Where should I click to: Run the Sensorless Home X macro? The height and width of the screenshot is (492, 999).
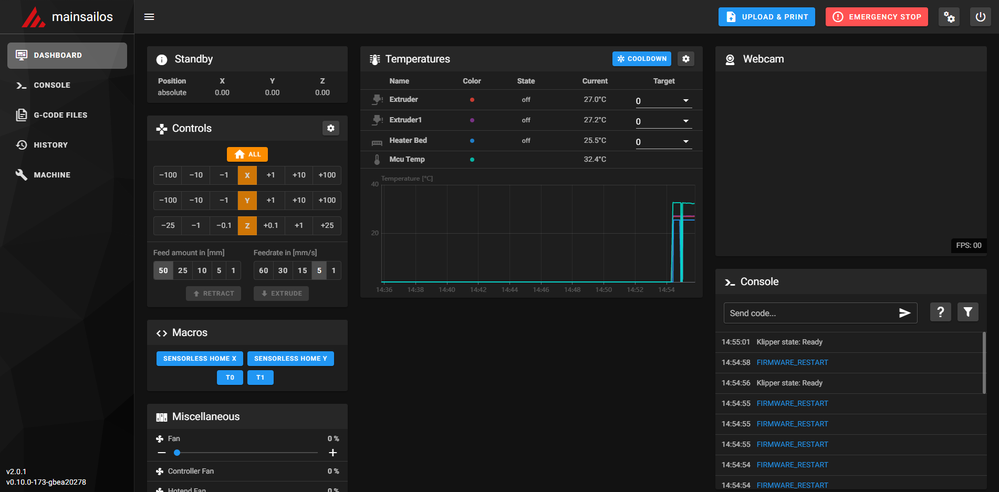(x=200, y=358)
